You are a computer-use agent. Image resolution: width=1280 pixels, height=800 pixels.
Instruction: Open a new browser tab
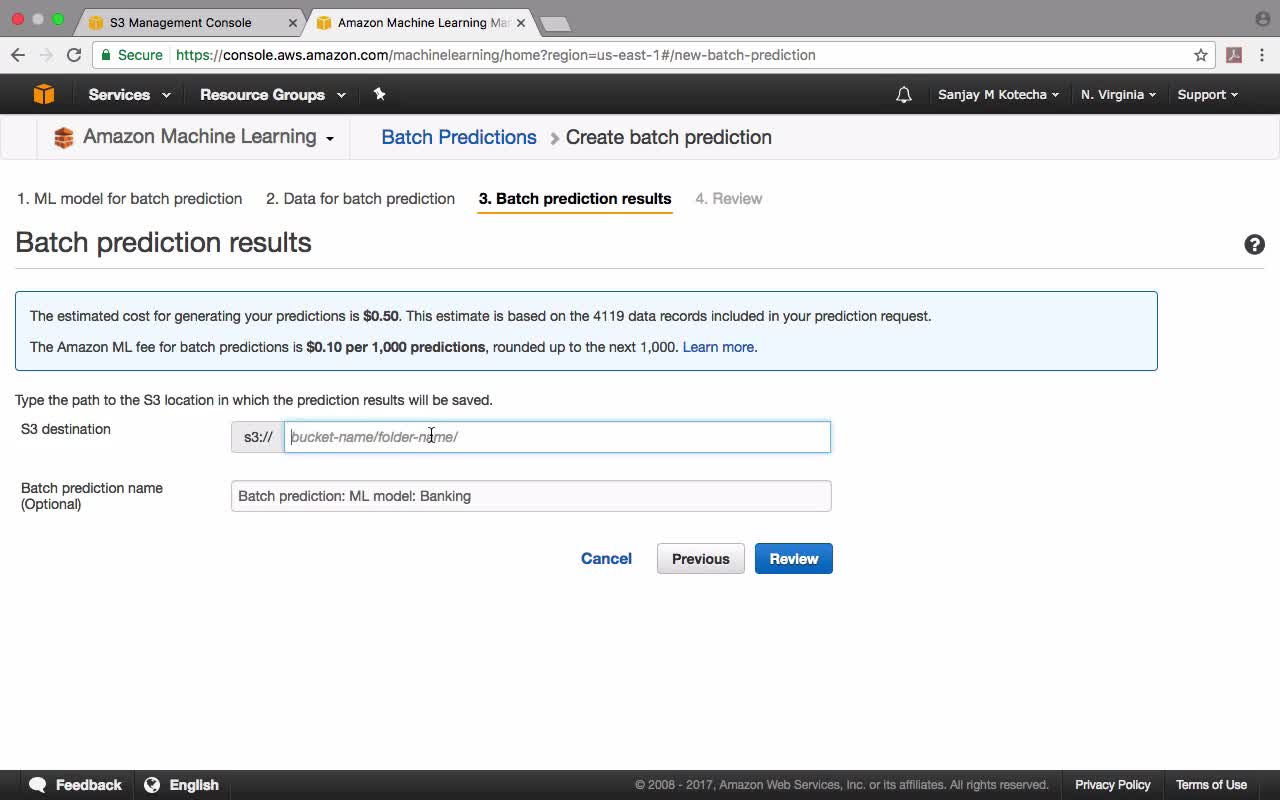[x=555, y=23]
